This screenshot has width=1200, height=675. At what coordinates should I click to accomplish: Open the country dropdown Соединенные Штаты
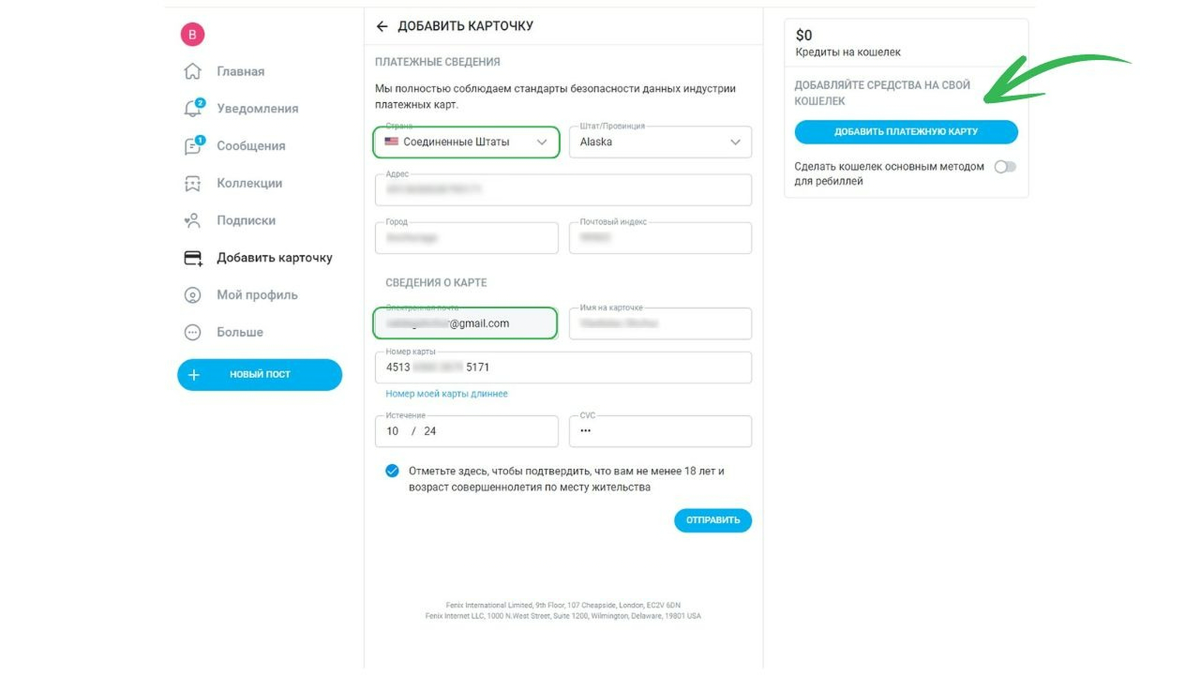pyautogui.click(x=466, y=142)
